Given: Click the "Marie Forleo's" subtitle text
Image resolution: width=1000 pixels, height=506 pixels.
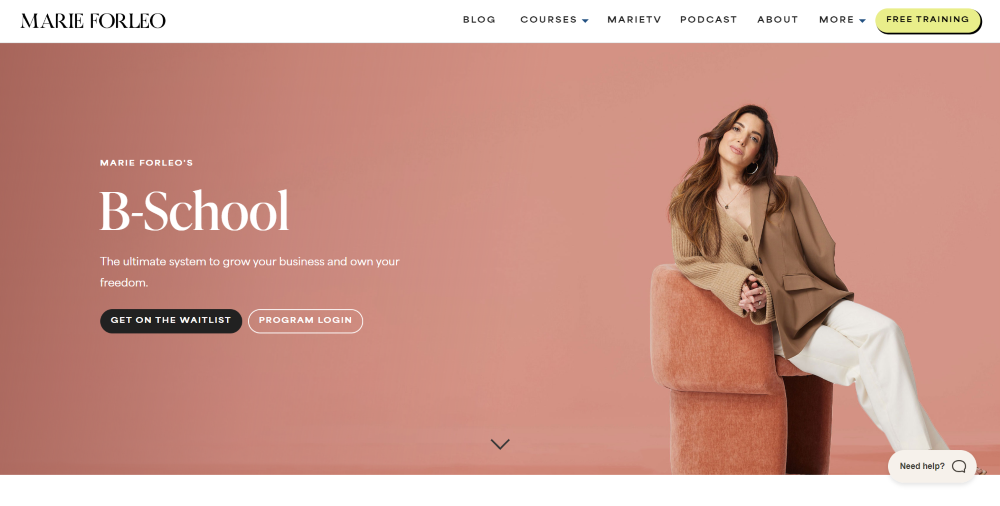Looking at the screenshot, I should (147, 163).
